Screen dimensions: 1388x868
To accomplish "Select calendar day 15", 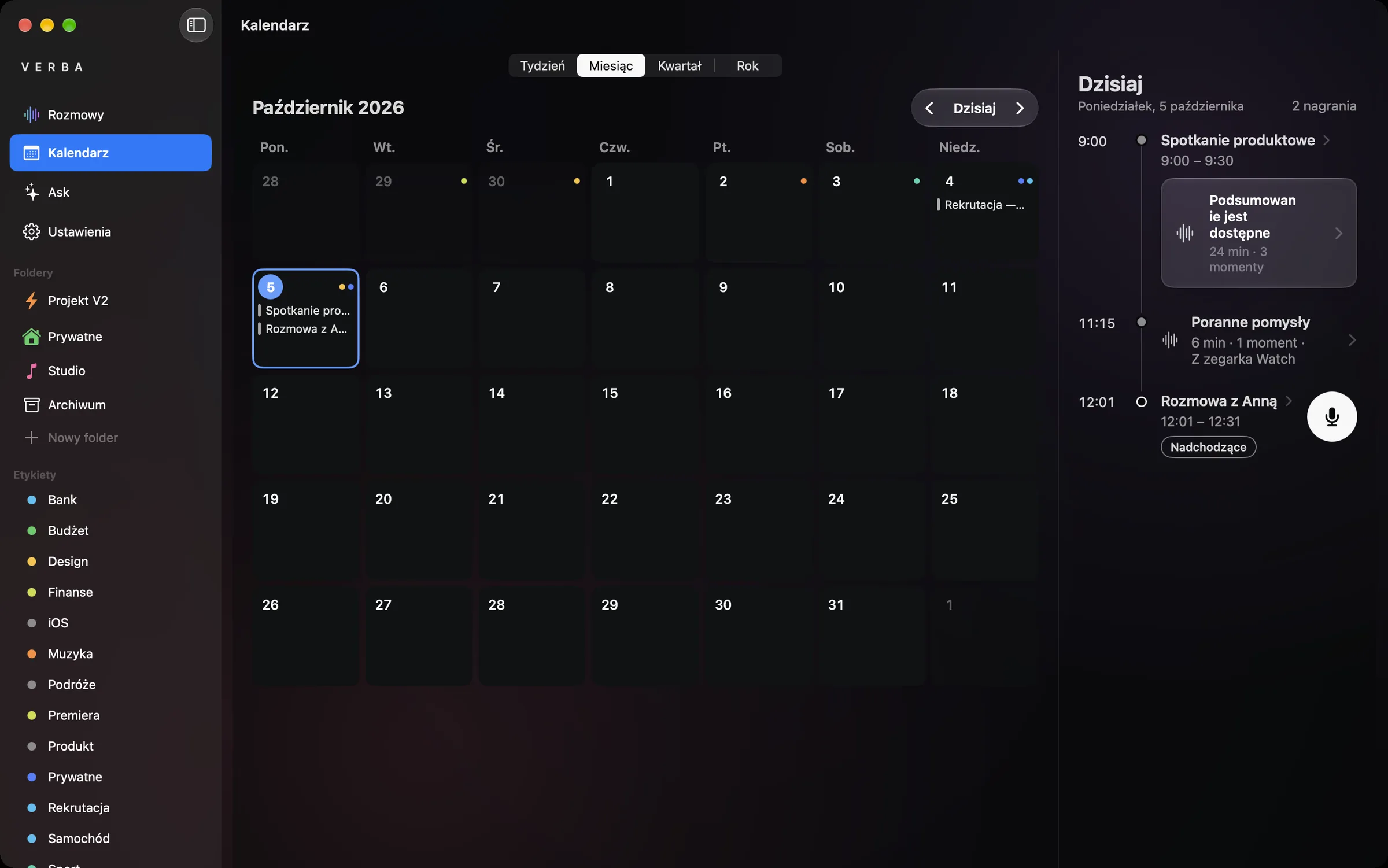I will 645,424.
